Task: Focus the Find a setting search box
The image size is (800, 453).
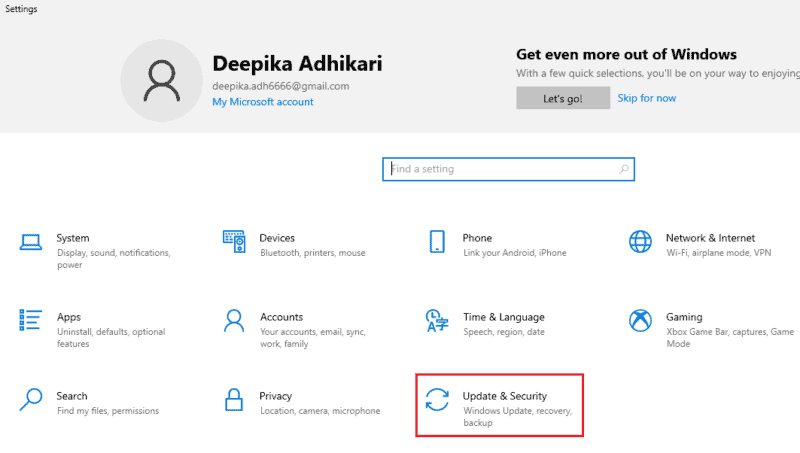Action: click(x=500, y=169)
